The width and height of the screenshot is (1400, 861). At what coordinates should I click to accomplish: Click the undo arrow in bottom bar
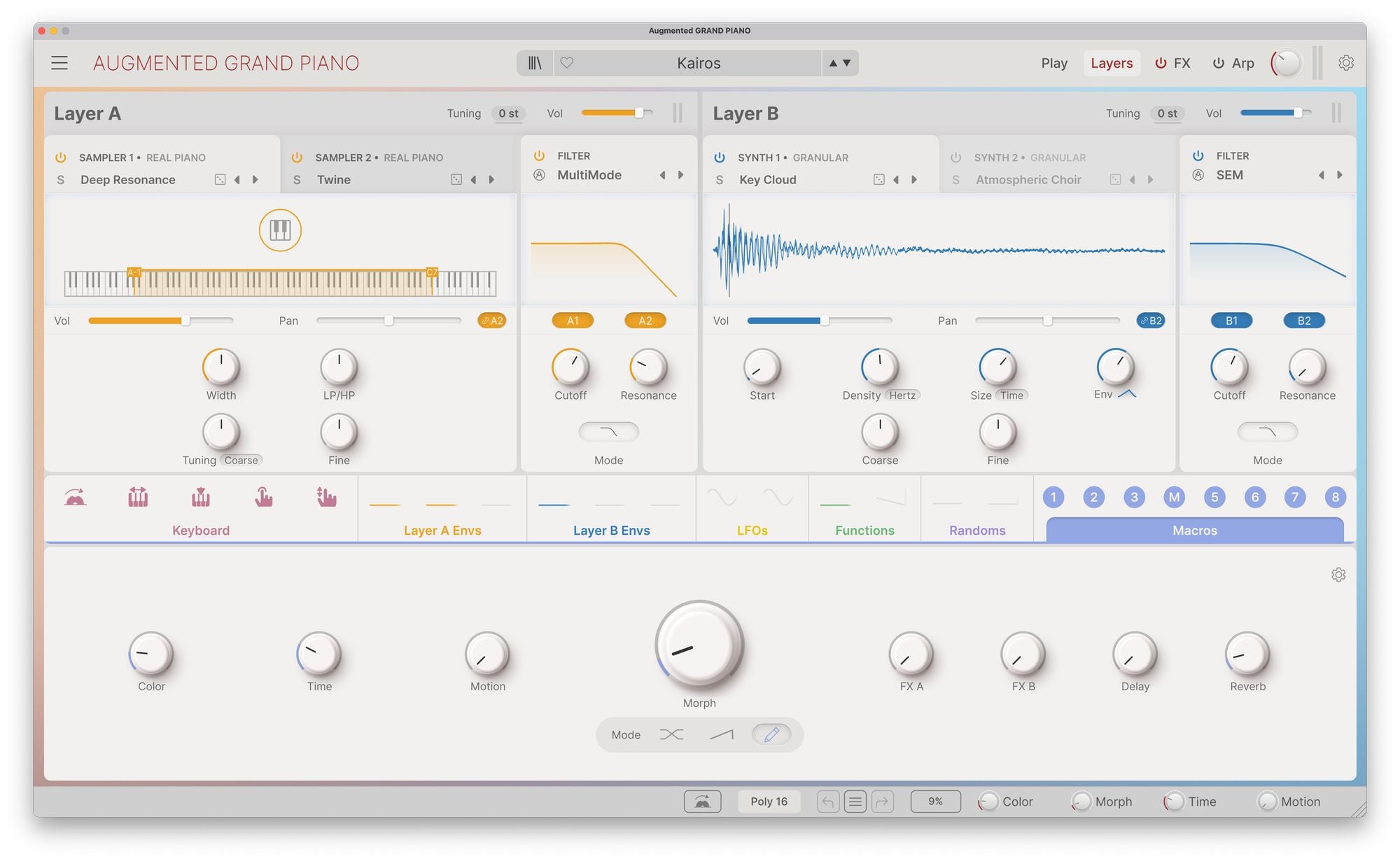(827, 801)
